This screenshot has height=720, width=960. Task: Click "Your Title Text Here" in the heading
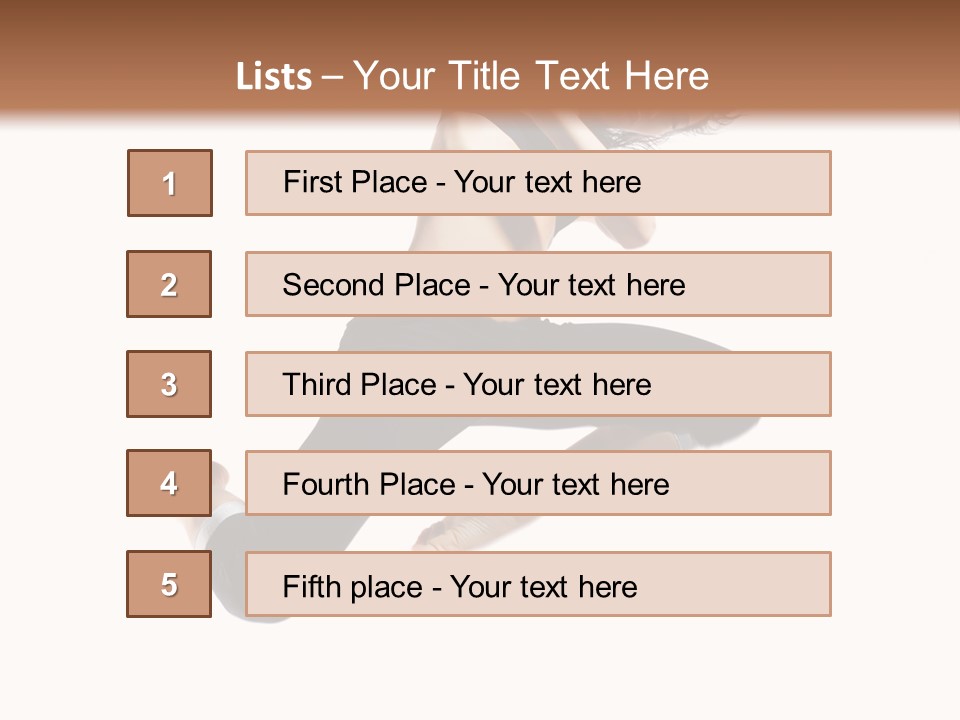pyautogui.click(x=531, y=76)
